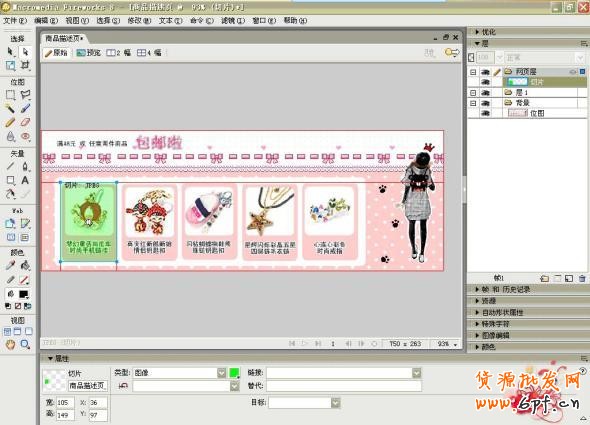Open the 编辑 menu
Viewport: 590px width, 425px height.
pos(46,20)
